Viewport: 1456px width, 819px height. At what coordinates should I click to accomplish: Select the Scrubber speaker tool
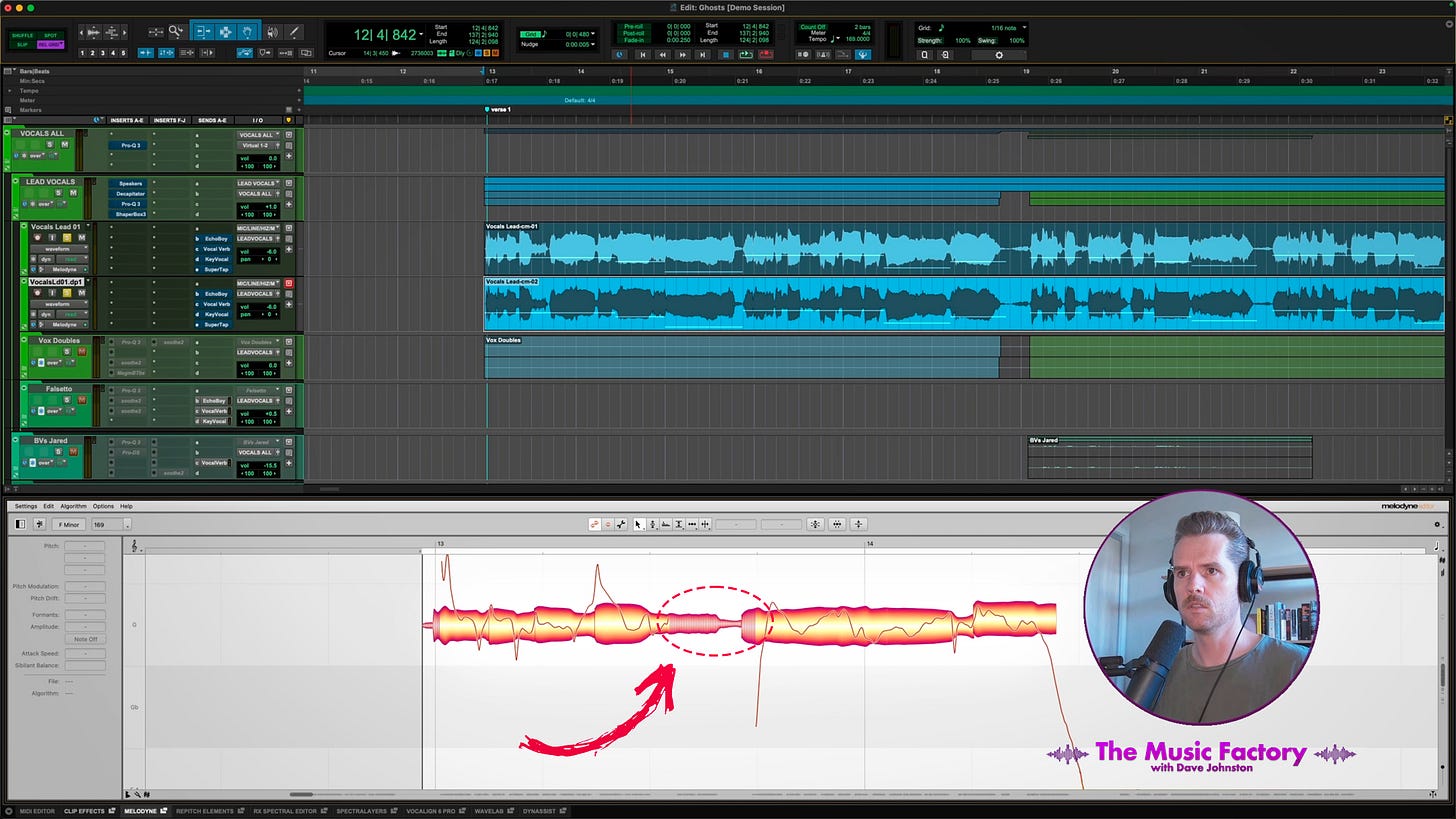click(272, 32)
